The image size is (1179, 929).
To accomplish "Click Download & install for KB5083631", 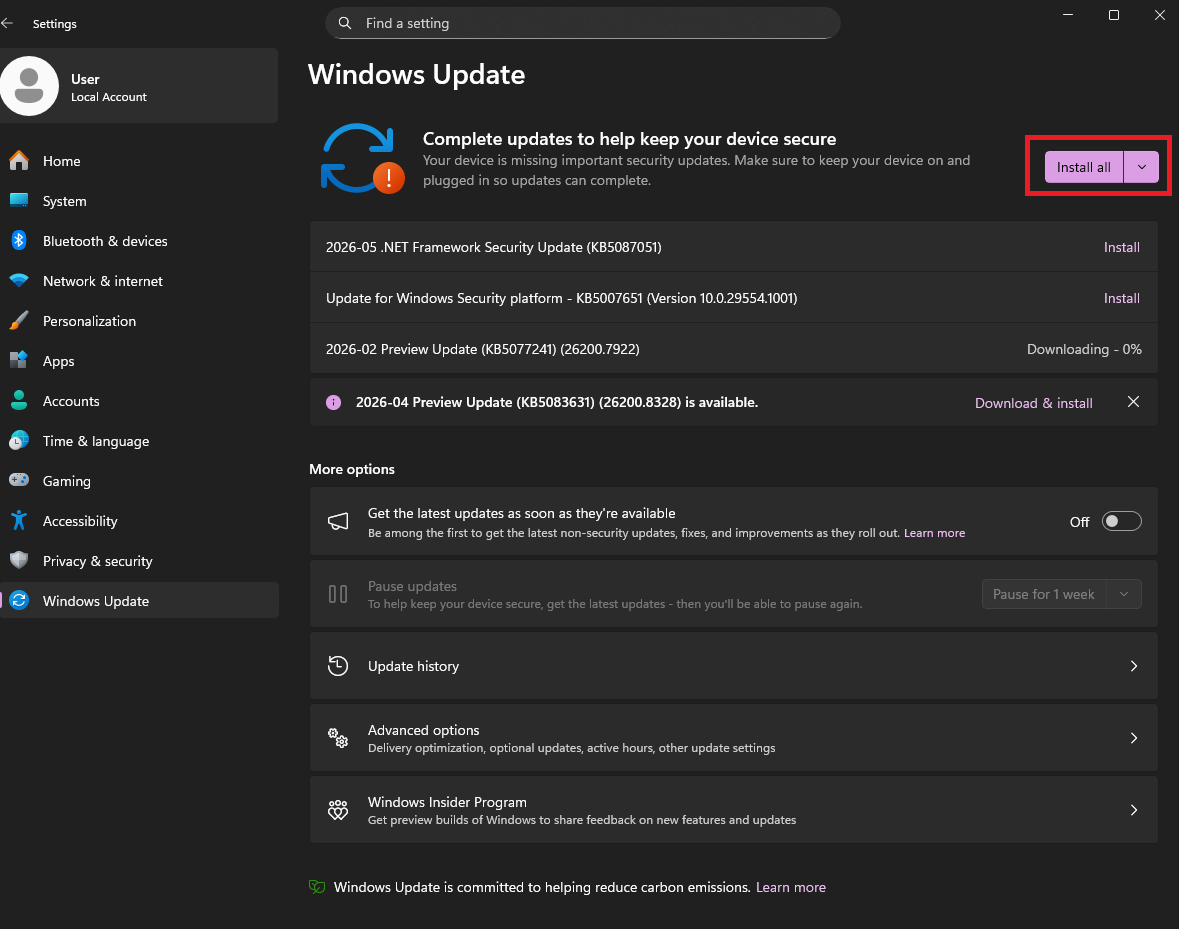I will point(1033,403).
